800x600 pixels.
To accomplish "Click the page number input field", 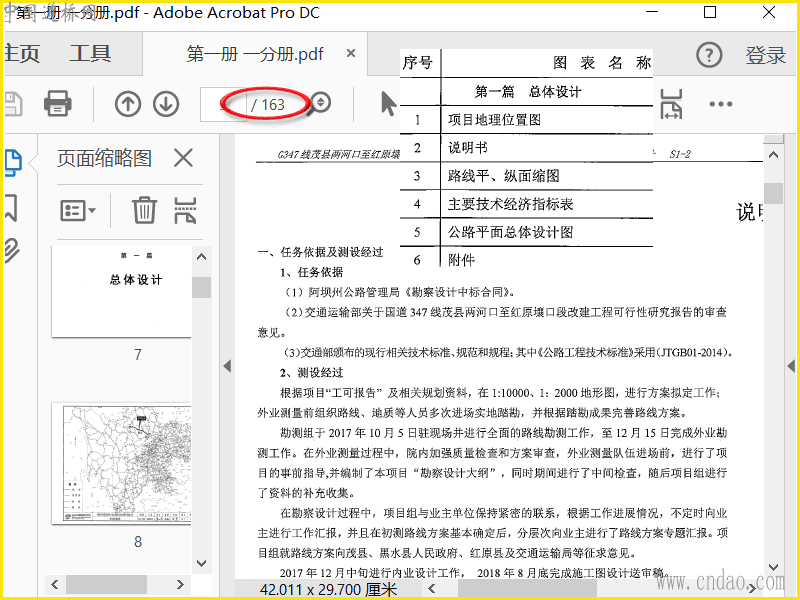I will [223, 105].
